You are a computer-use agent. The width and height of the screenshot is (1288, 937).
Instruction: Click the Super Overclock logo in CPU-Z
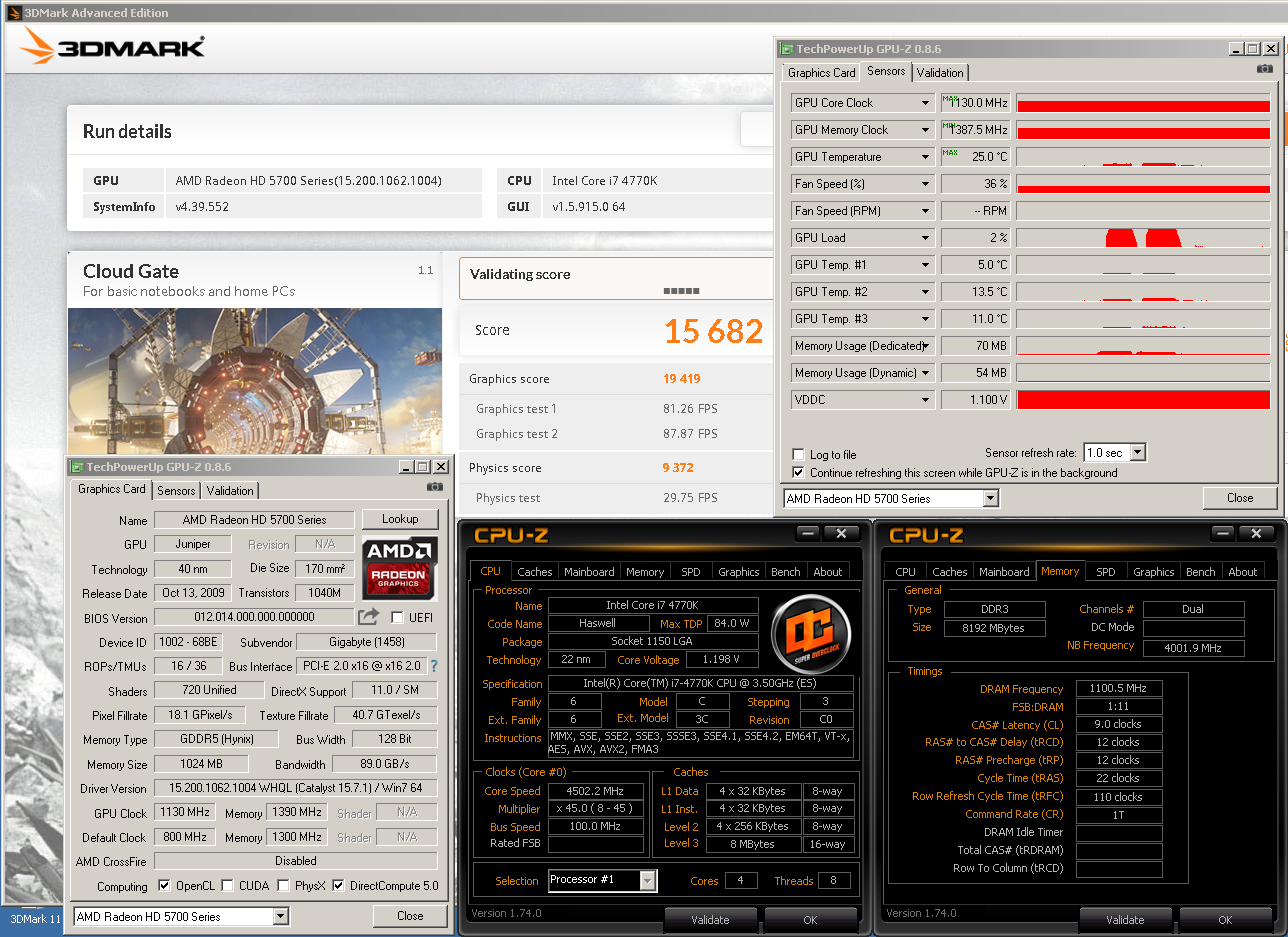click(x=811, y=634)
